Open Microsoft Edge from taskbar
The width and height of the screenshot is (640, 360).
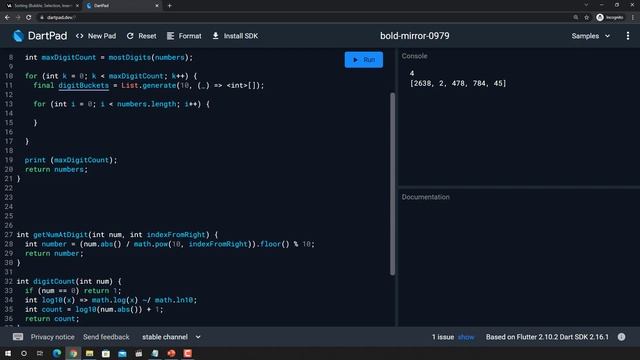pos(57,353)
